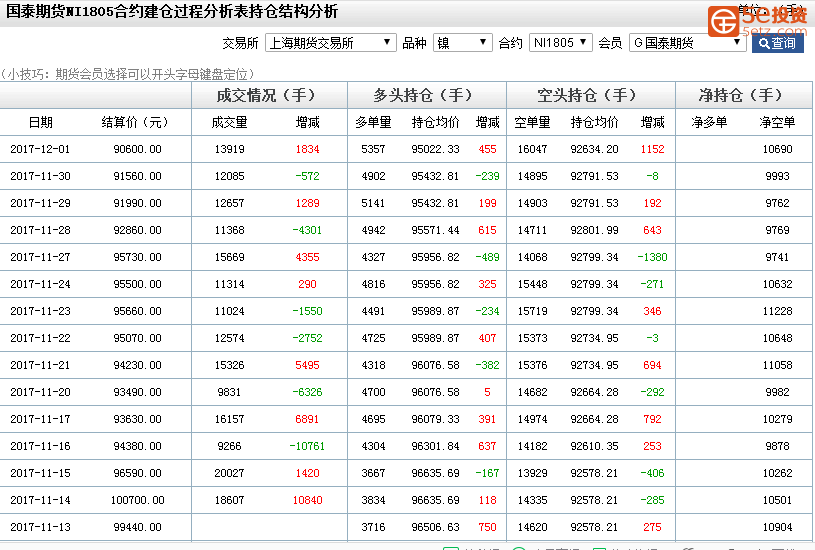This screenshot has width=815, height=550.
Task: Click net short value 11228
Action: (777, 311)
